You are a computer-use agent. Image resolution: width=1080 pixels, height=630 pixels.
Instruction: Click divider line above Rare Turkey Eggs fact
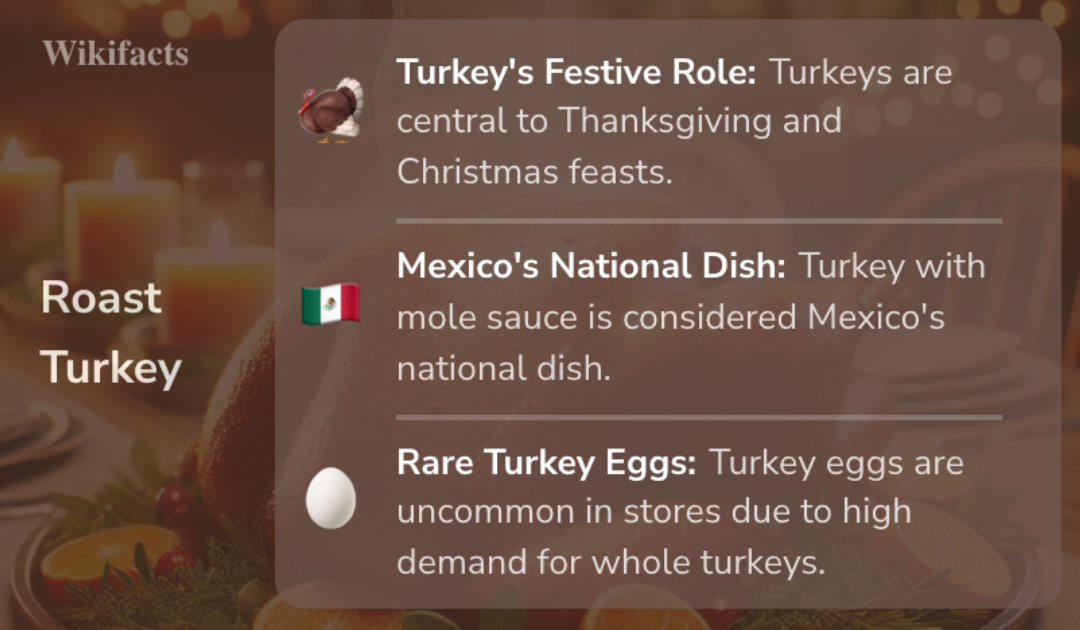click(698, 416)
